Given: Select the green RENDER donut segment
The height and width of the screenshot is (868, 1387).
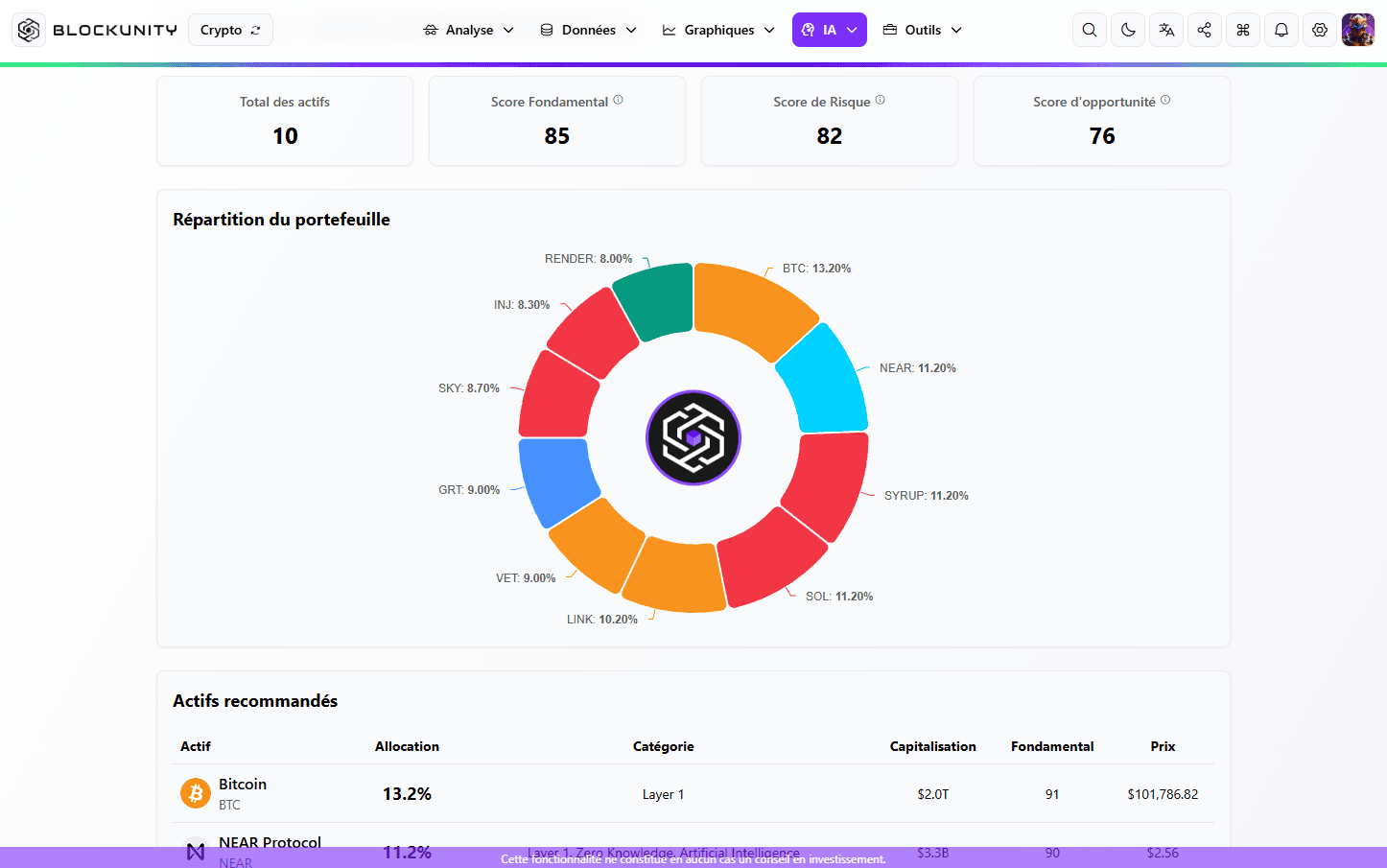Looking at the screenshot, I should tap(658, 299).
